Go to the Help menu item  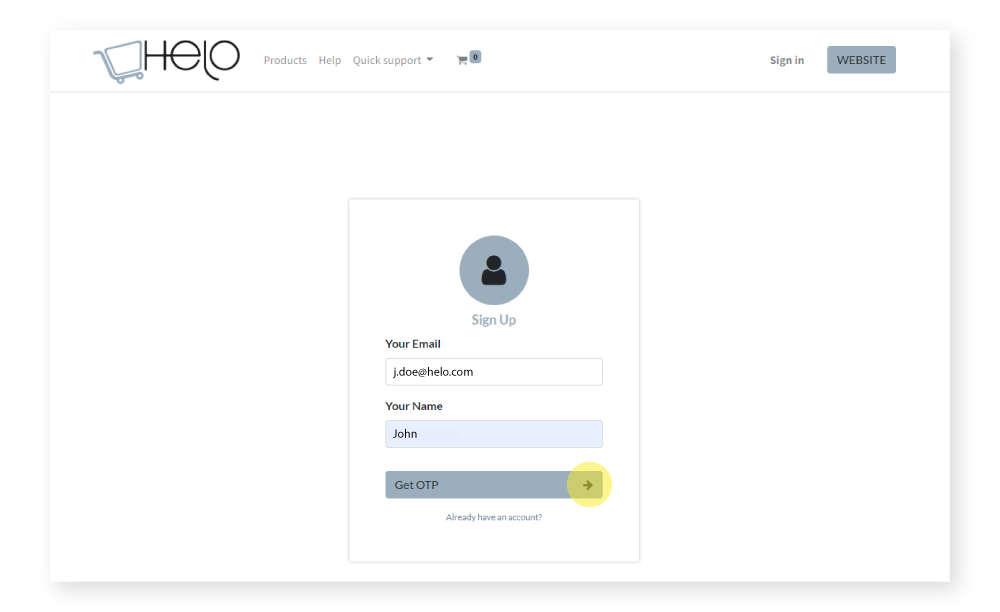coord(330,61)
